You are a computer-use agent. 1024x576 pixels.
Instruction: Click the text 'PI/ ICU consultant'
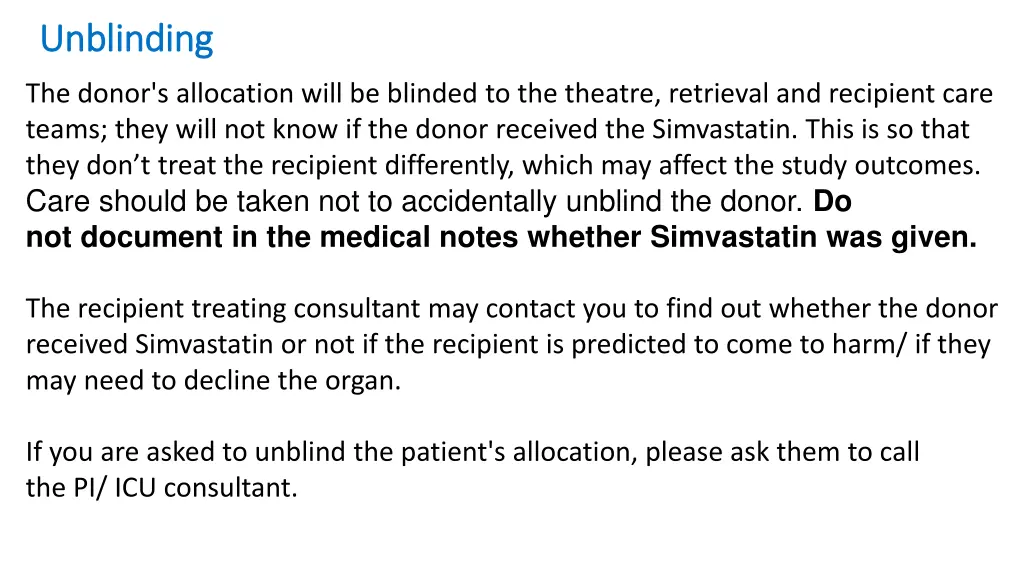(185, 487)
